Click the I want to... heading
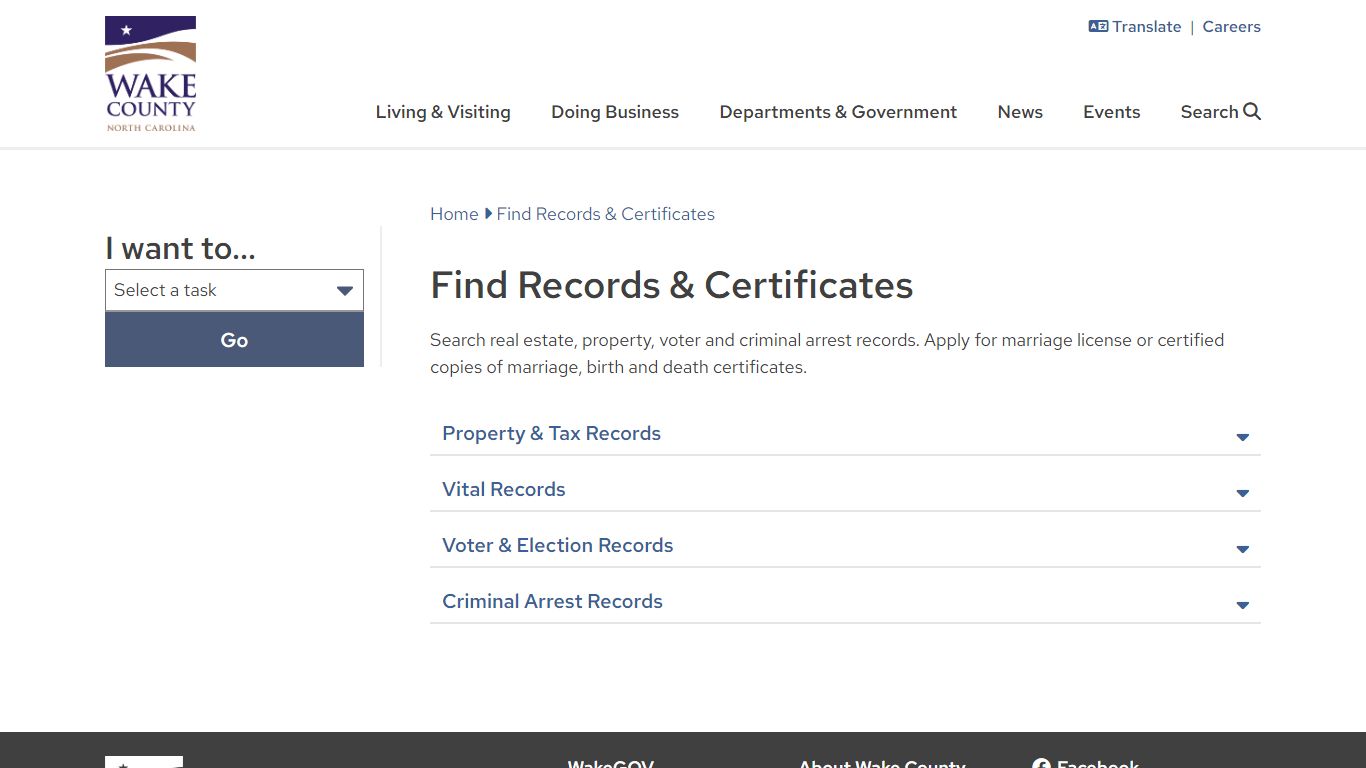The height and width of the screenshot is (768, 1366). click(180, 248)
